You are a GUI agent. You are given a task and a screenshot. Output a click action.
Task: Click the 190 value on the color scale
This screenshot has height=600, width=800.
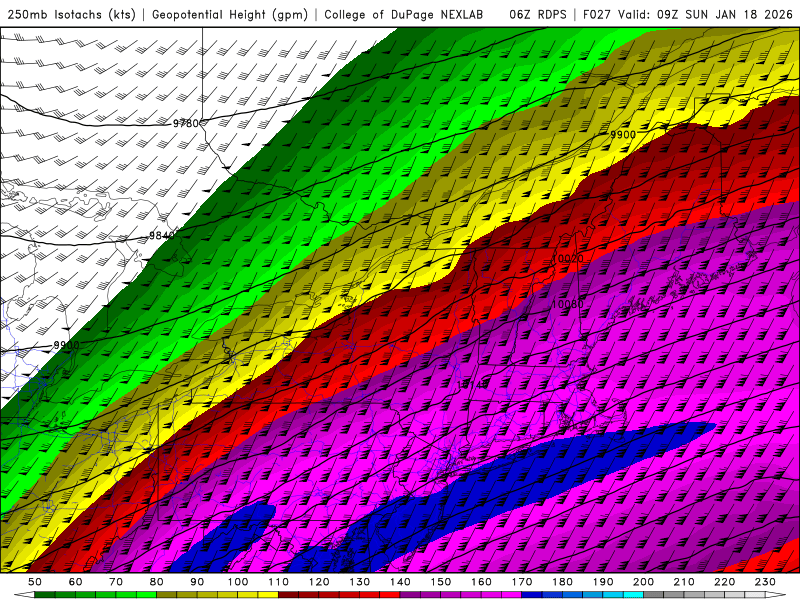tap(603, 582)
